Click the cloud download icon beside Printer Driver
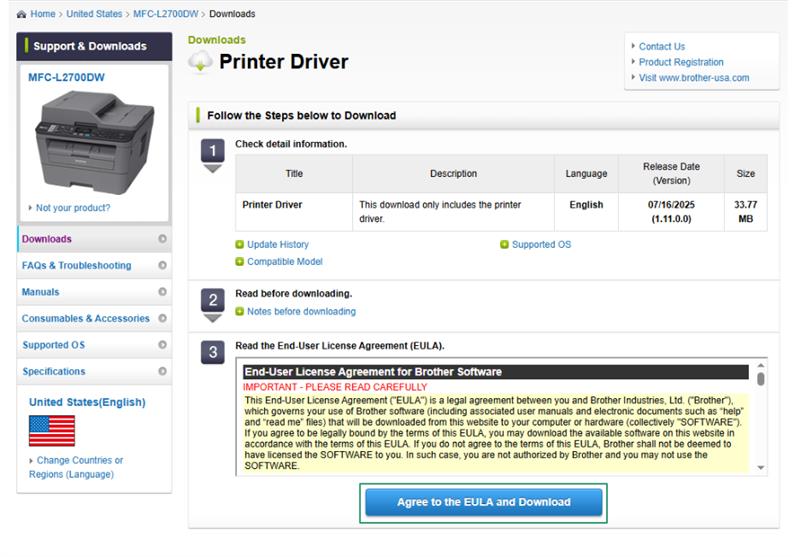Image resolution: width=800 pixels, height=557 pixels. (200, 62)
